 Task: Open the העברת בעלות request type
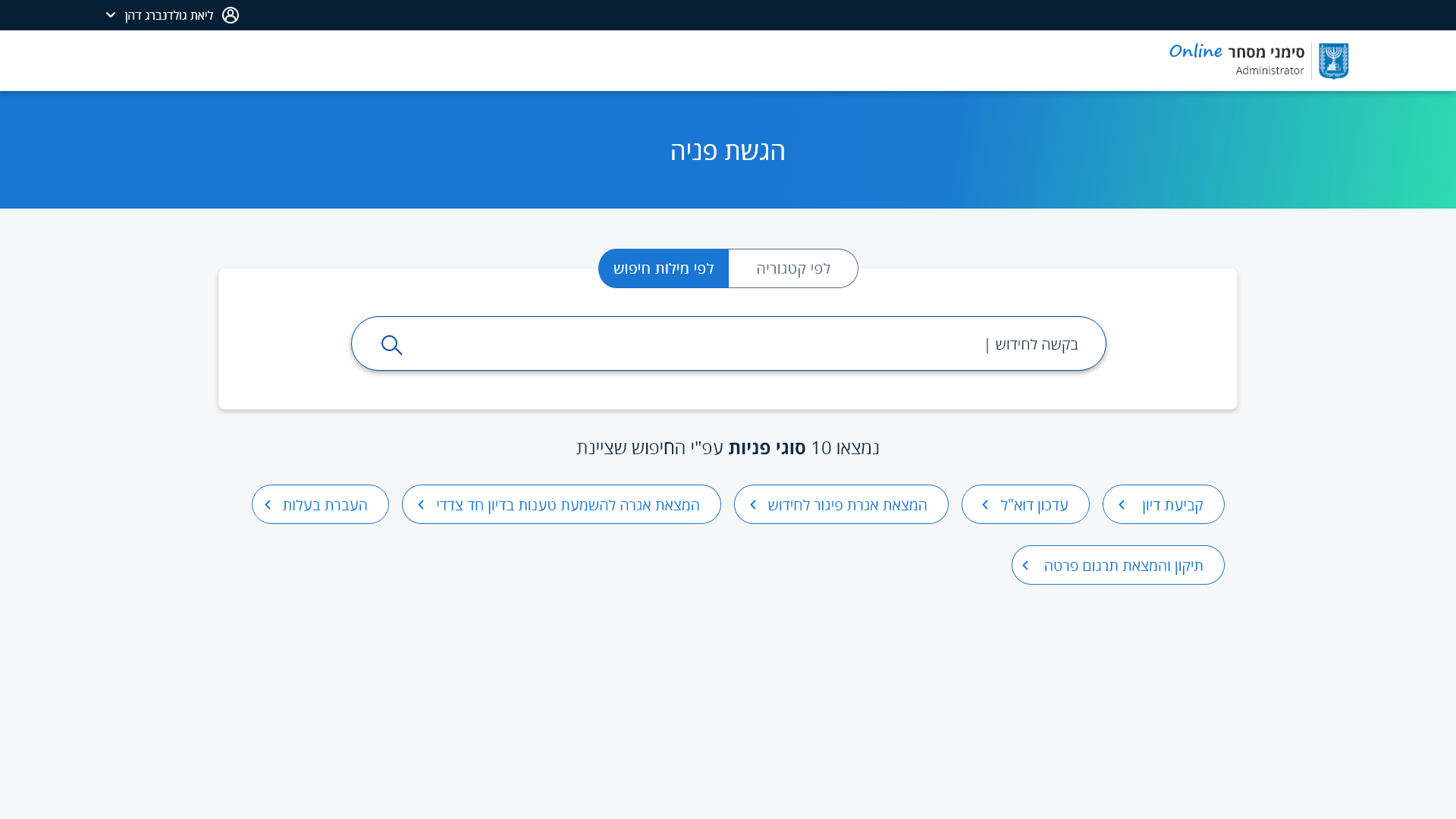pos(325,505)
